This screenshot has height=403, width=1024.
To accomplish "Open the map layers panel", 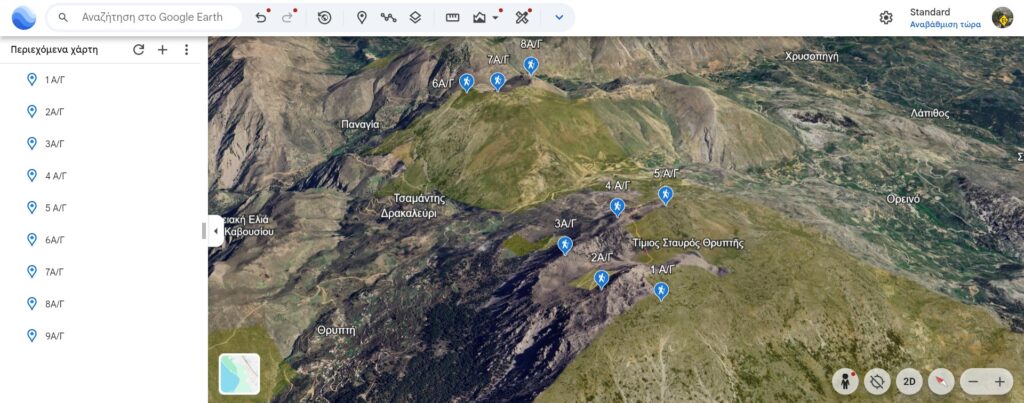I will [x=415, y=18].
